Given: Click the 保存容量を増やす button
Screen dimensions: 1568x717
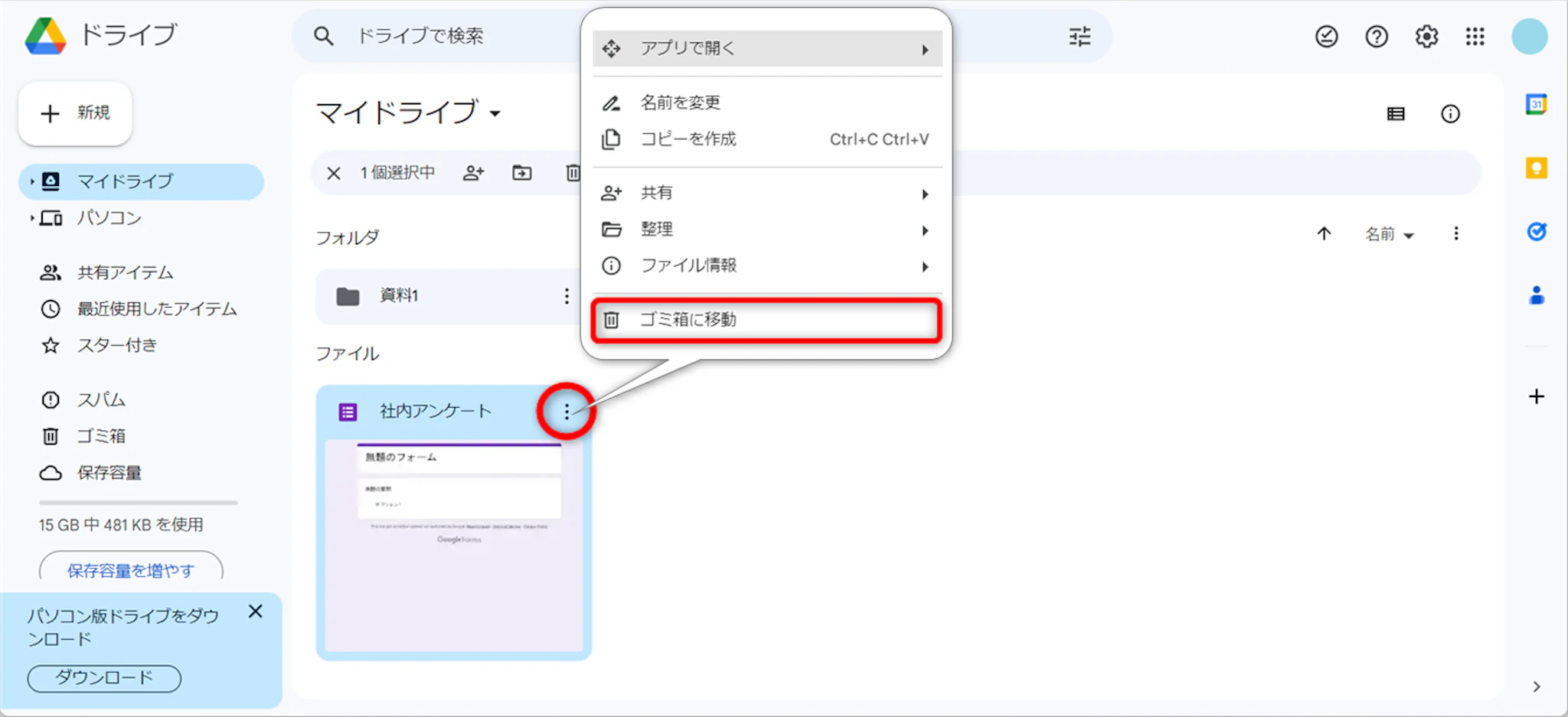Looking at the screenshot, I should click(131, 569).
